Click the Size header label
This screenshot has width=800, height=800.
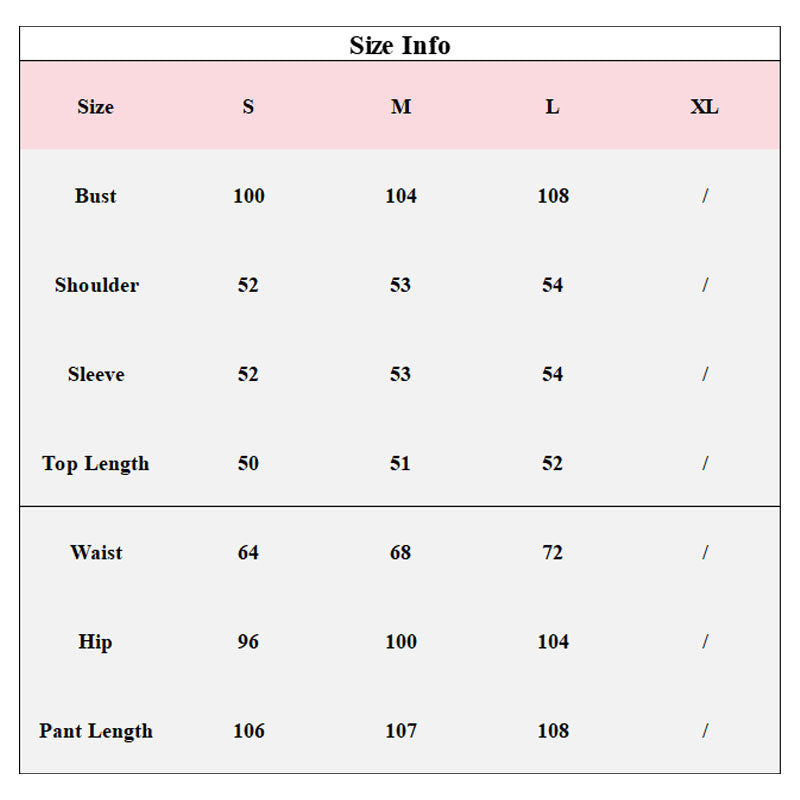[x=96, y=107]
